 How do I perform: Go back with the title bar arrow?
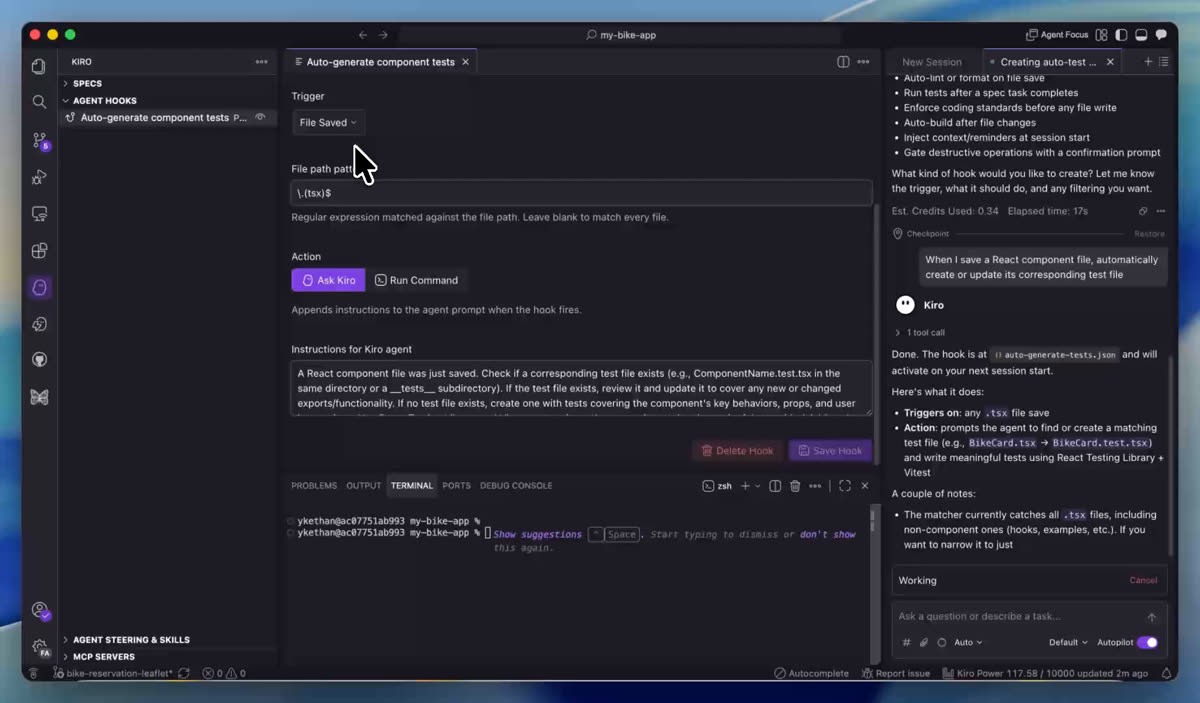point(363,35)
